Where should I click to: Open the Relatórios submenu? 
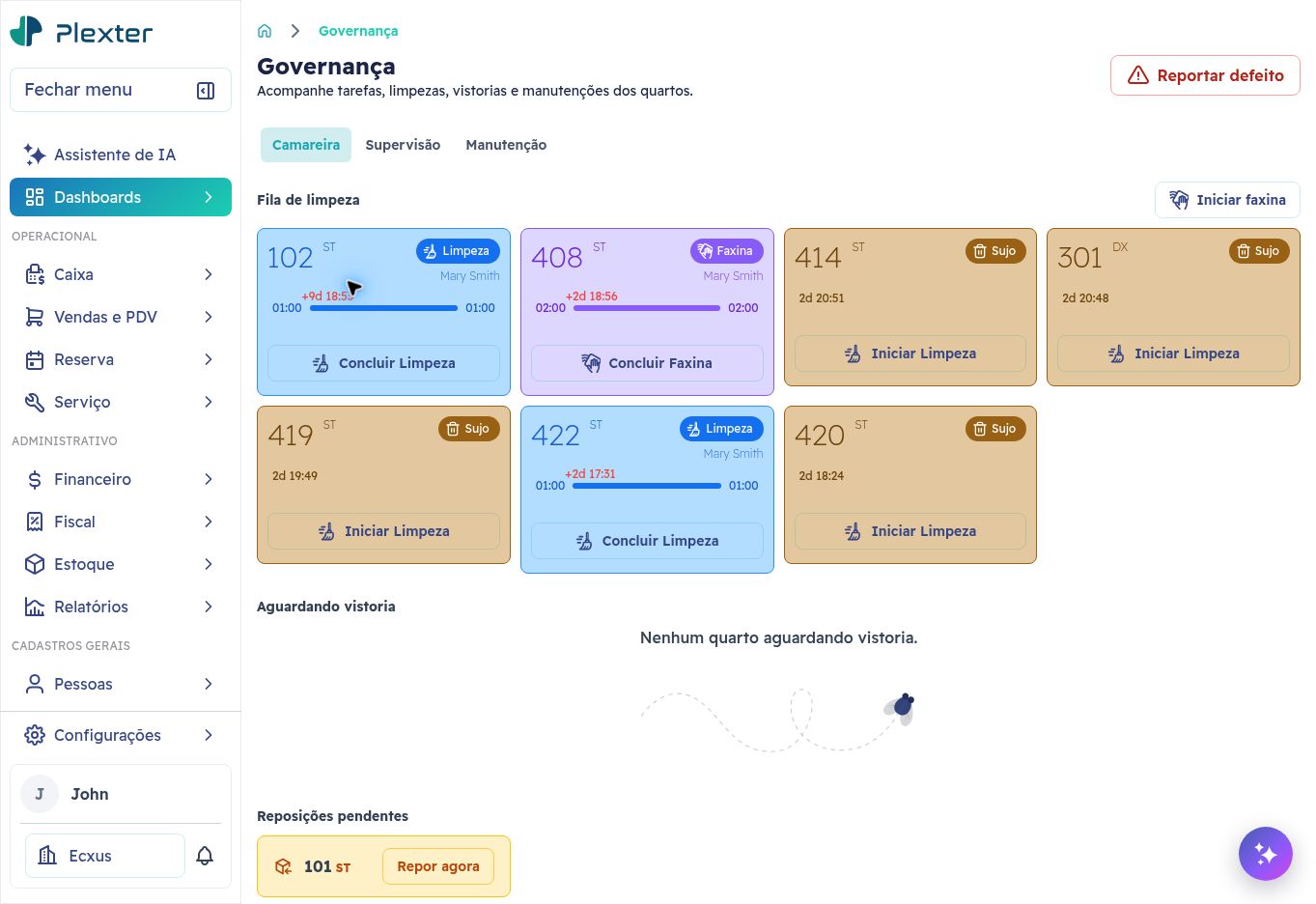click(x=121, y=607)
